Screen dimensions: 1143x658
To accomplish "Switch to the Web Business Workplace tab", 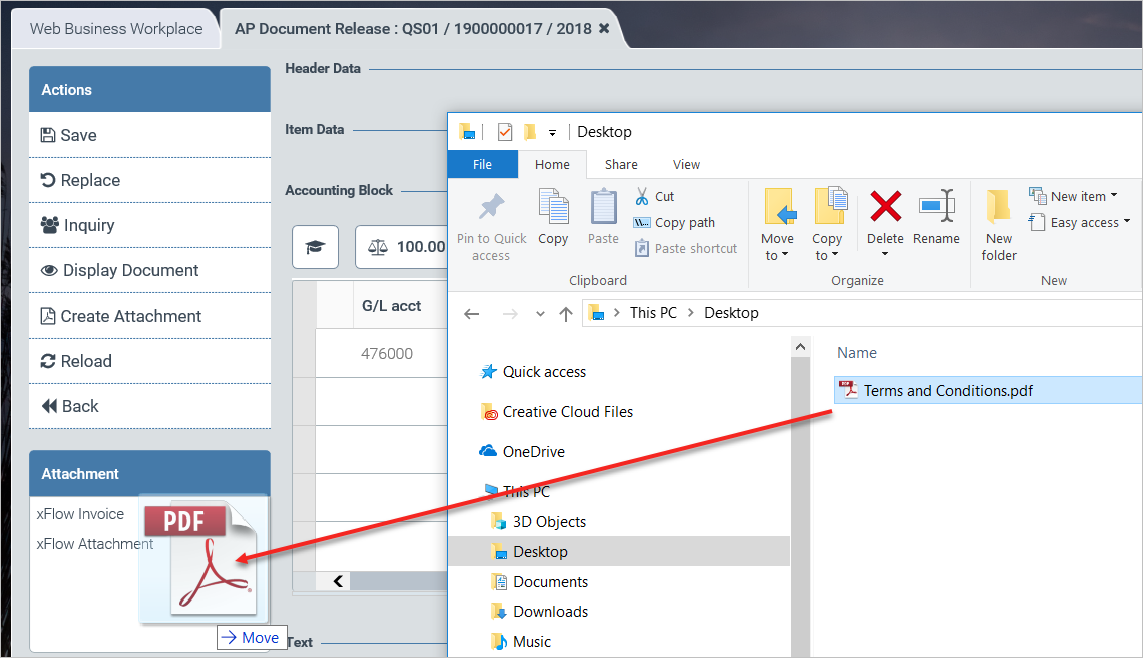I will [x=116, y=29].
